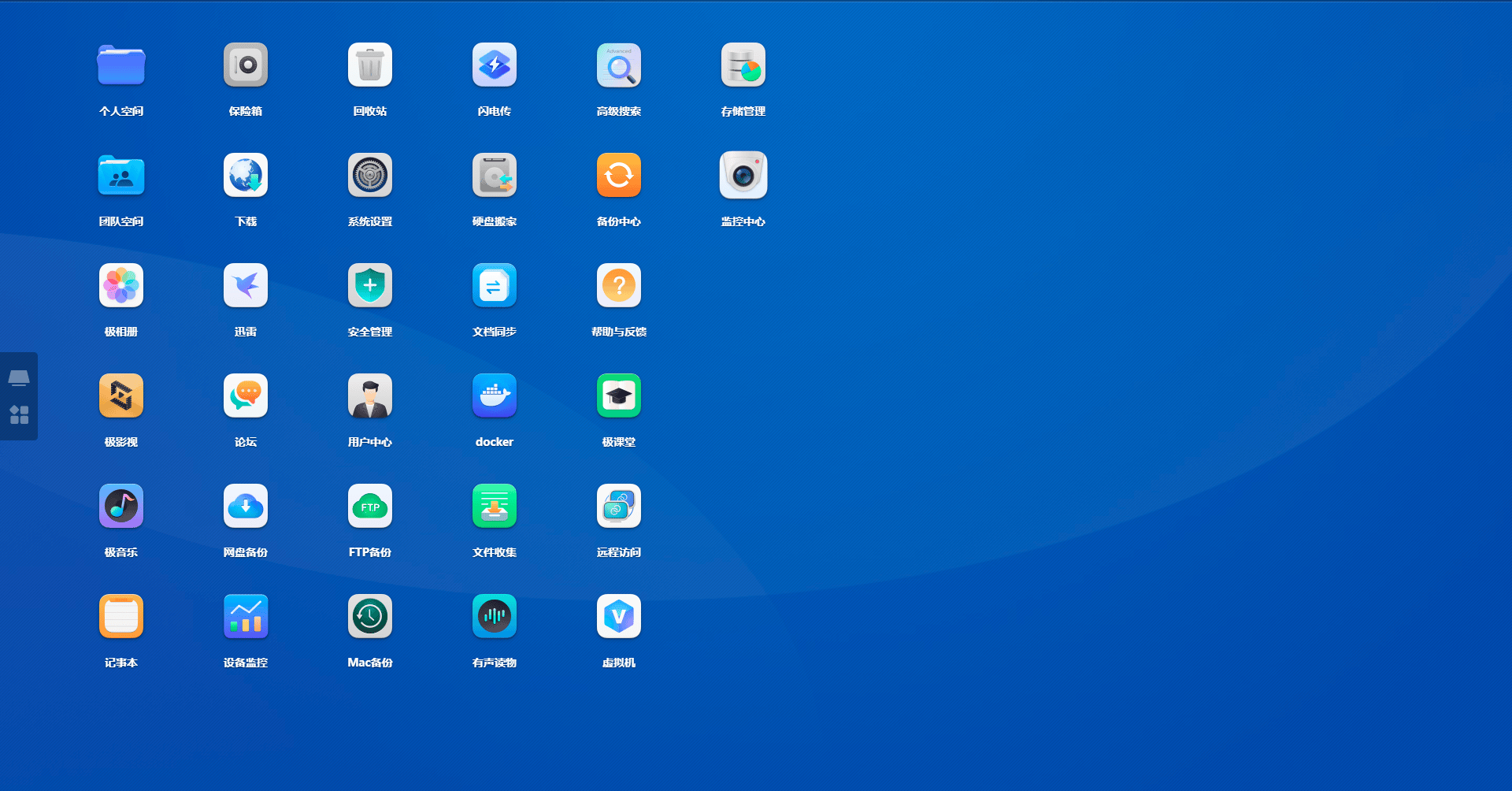Click the desktop view button in side dock
This screenshot has height=791, width=1512.
pos(19,378)
